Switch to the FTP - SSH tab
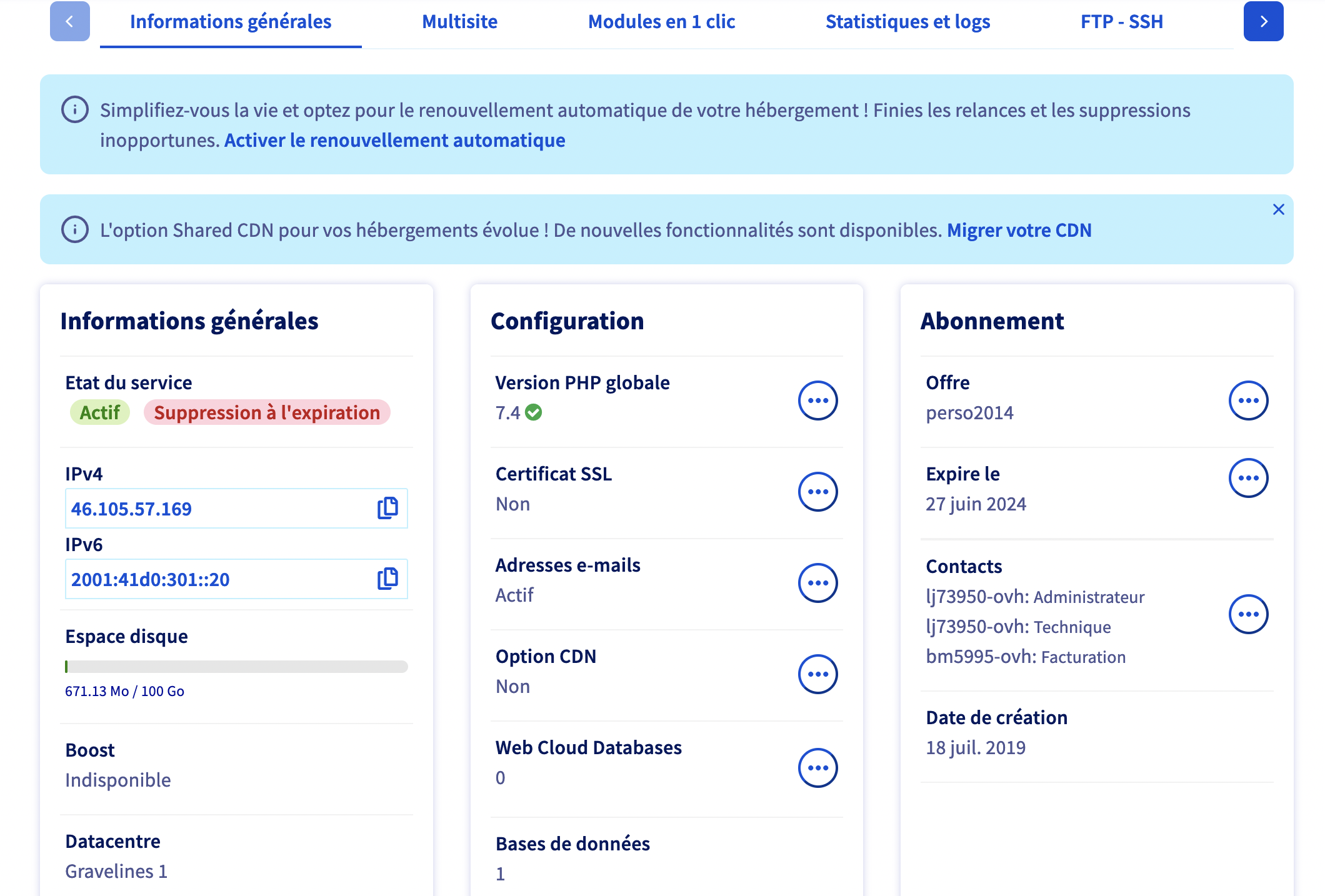The width and height of the screenshot is (1325, 896). pyautogui.click(x=1121, y=22)
